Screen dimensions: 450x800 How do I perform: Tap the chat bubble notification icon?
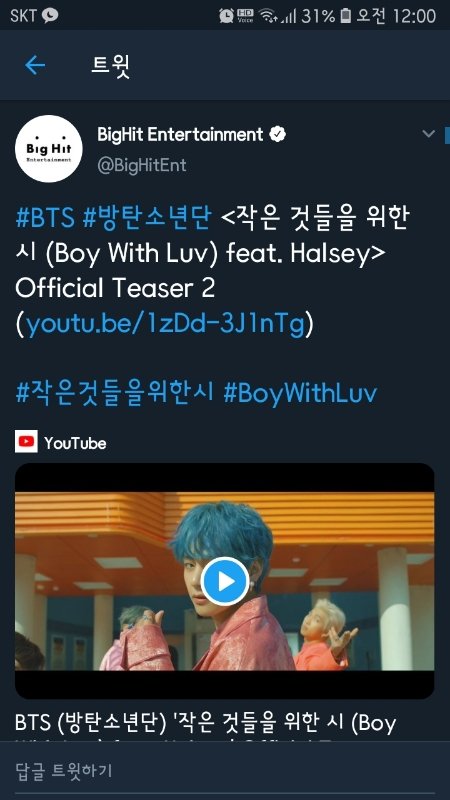[x=49, y=15]
